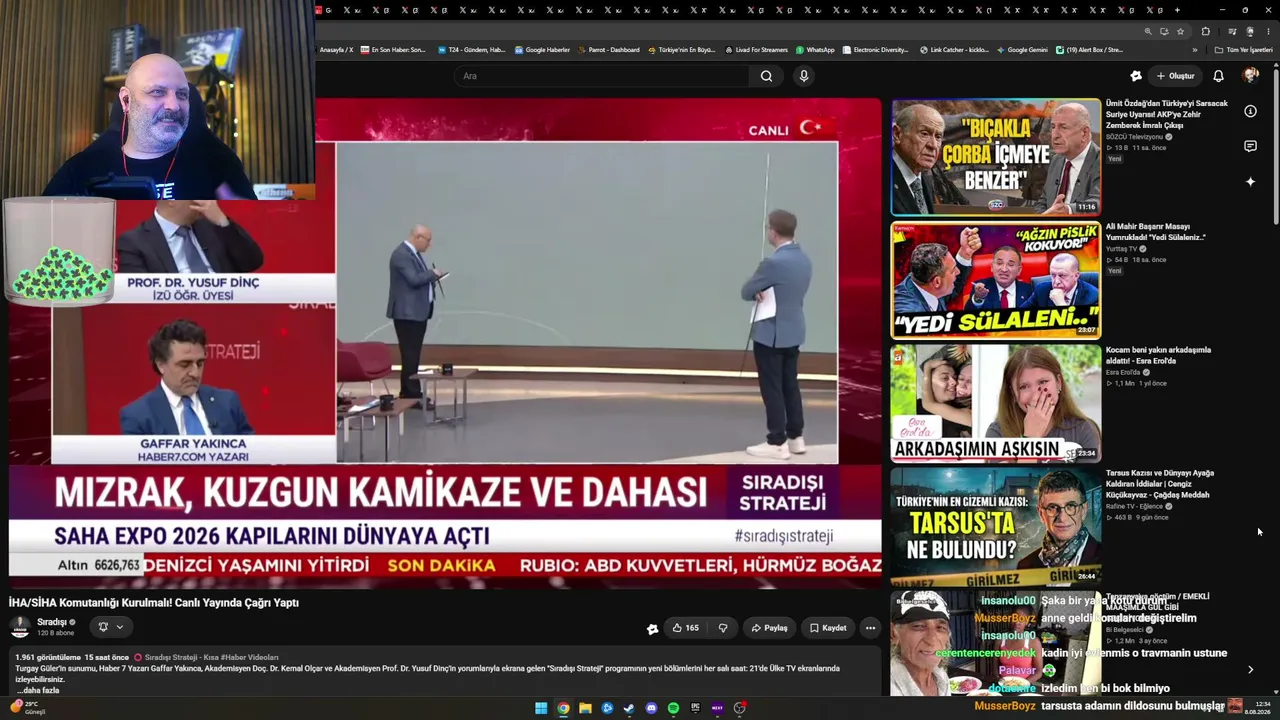Open YouTube notifications bell
The height and width of the screenshot is (720, 1280).
[x=1218, y=76]
